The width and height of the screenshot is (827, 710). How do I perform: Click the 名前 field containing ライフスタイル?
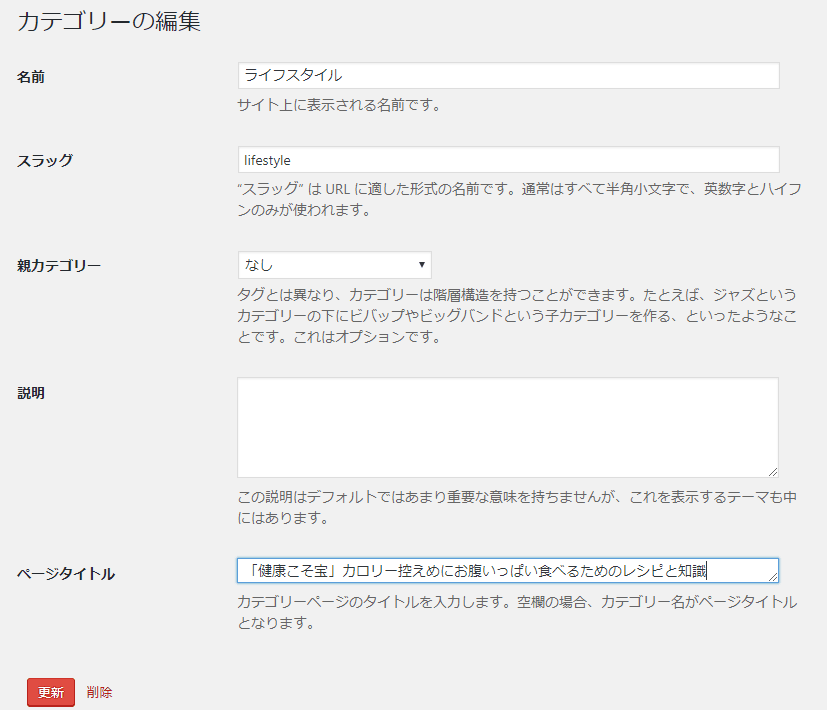point(508,76)
